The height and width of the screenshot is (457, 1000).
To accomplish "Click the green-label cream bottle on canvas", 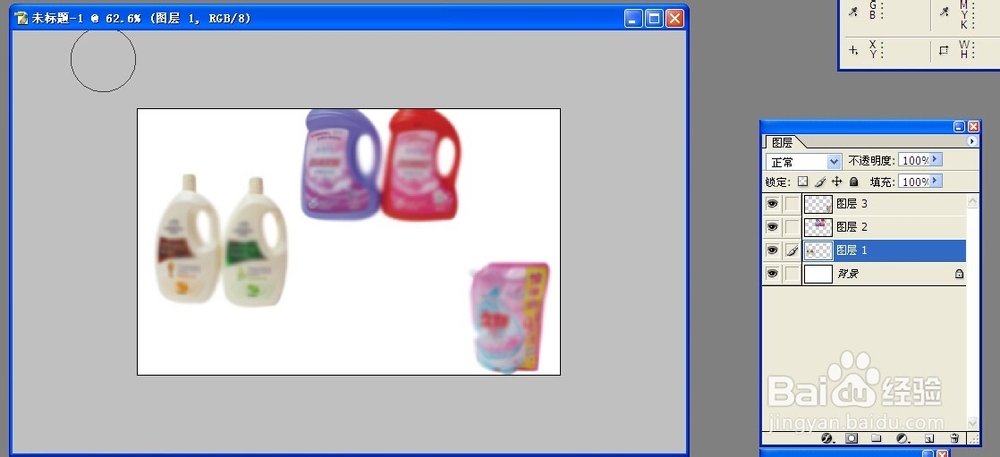I will [254, 242].
